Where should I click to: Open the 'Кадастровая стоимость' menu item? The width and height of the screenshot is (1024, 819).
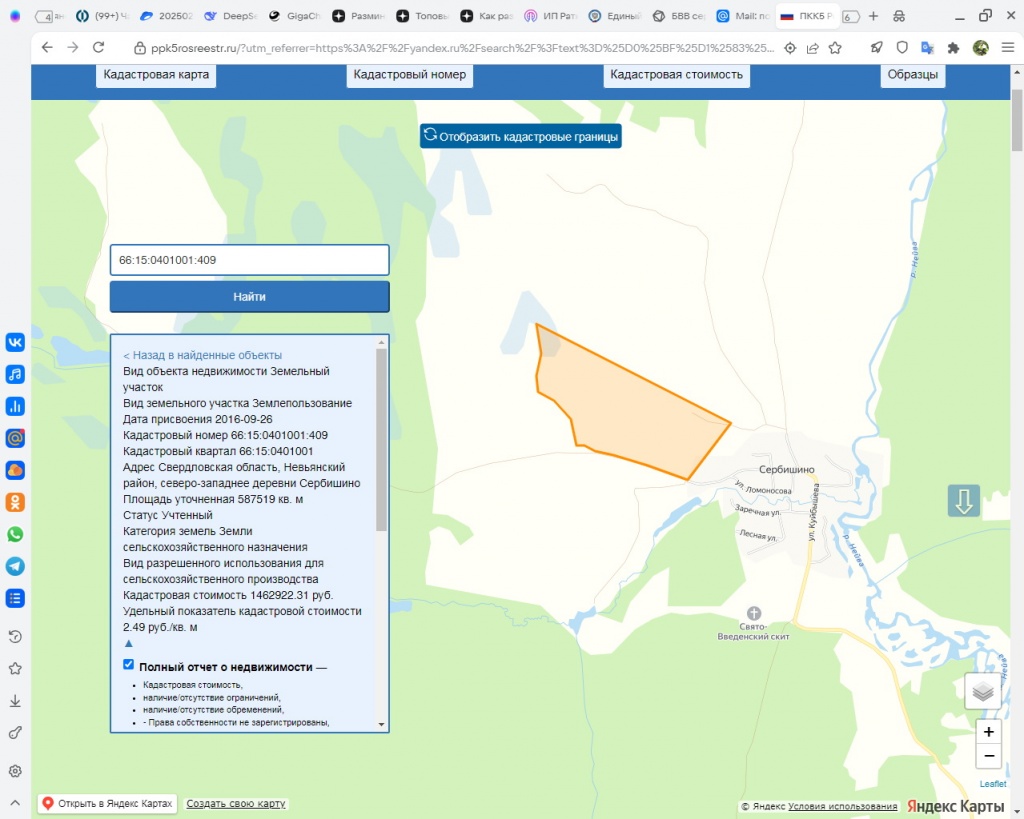point(676,75)
